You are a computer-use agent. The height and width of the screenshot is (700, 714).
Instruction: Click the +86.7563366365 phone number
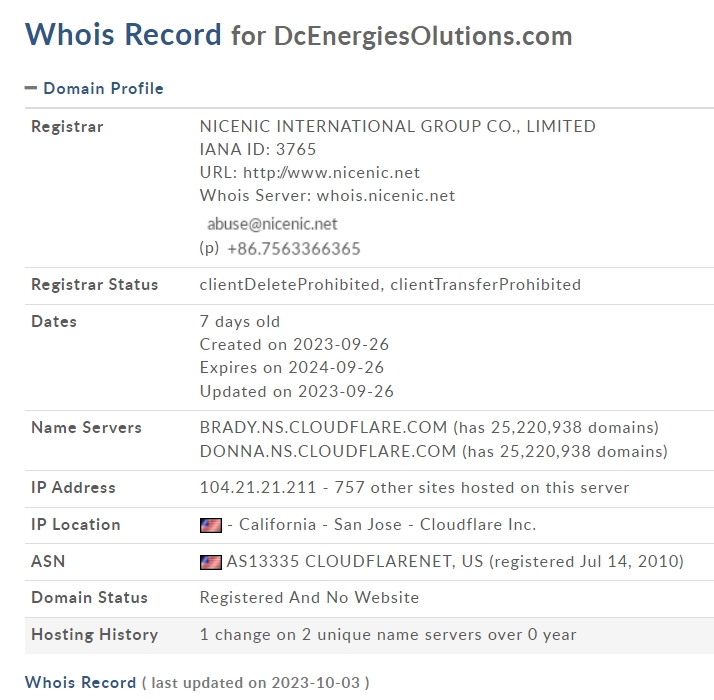294,249
